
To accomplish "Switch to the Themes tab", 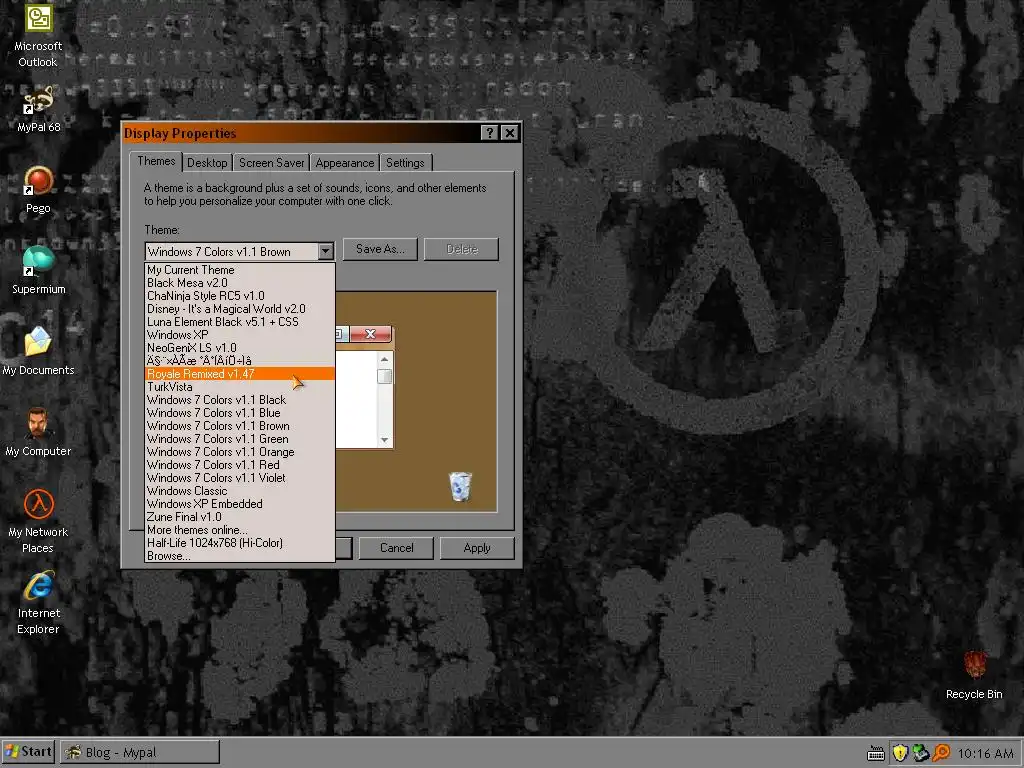I will (x=156, y=161).
